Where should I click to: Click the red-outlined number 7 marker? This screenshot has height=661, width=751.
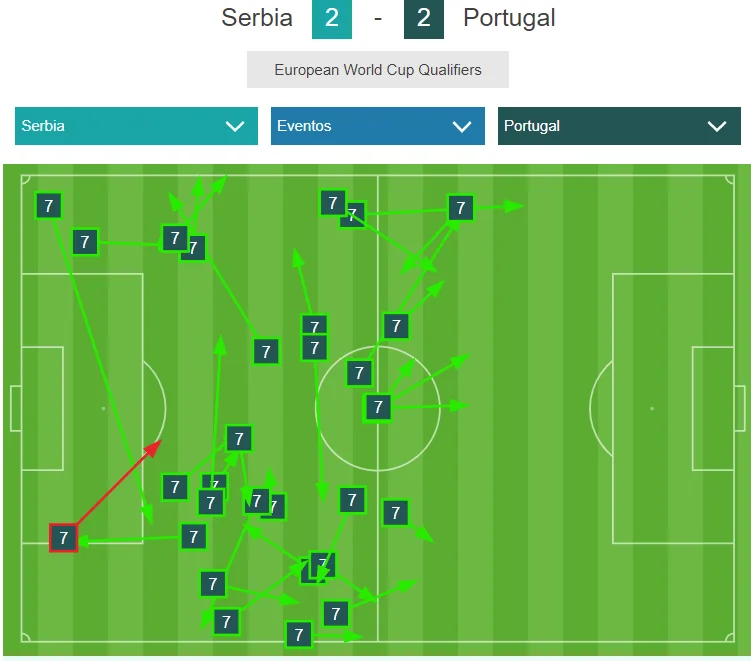[x=64, y=538]
